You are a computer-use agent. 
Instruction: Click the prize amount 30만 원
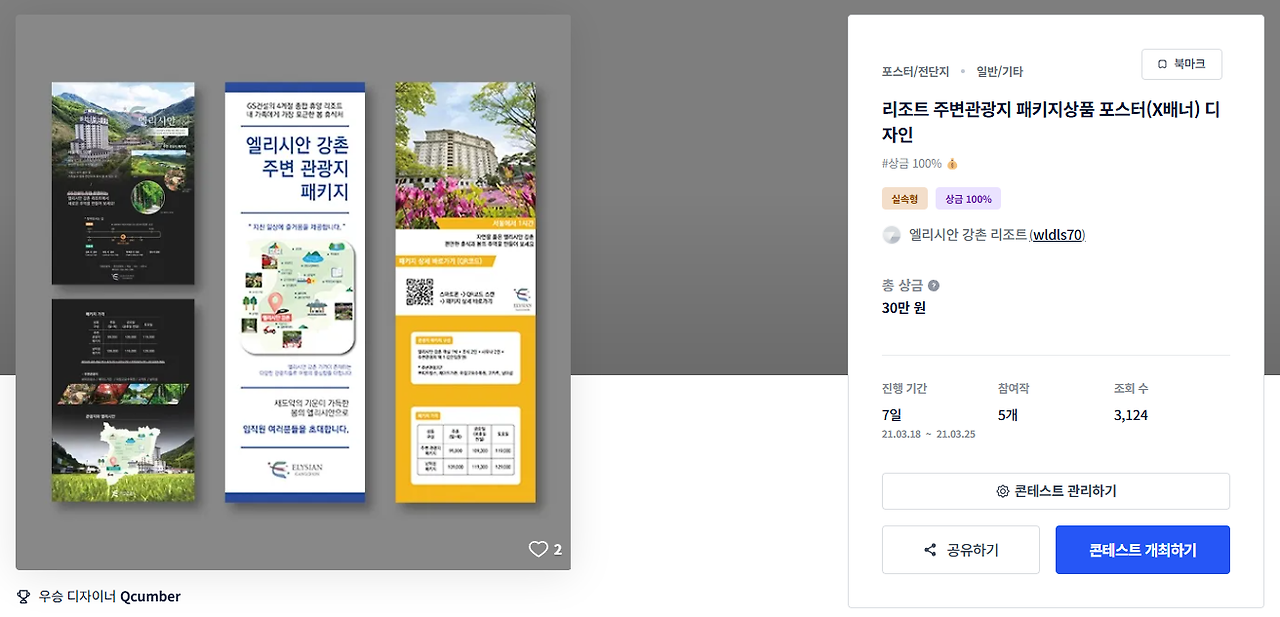point(904,308)
